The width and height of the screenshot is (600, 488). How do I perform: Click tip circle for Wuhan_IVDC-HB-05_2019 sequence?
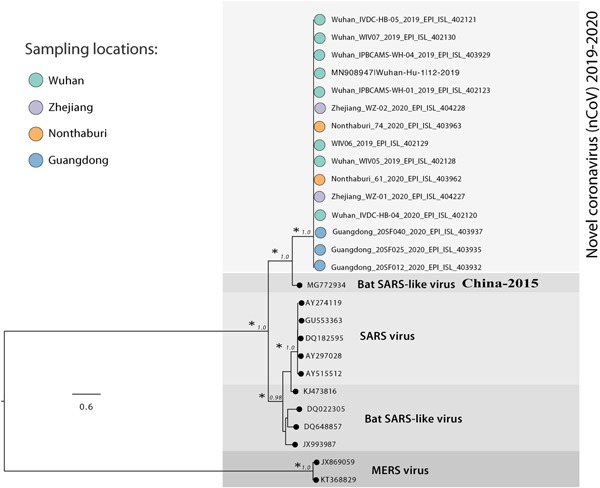pyautogui.click(x=319, y=20)
